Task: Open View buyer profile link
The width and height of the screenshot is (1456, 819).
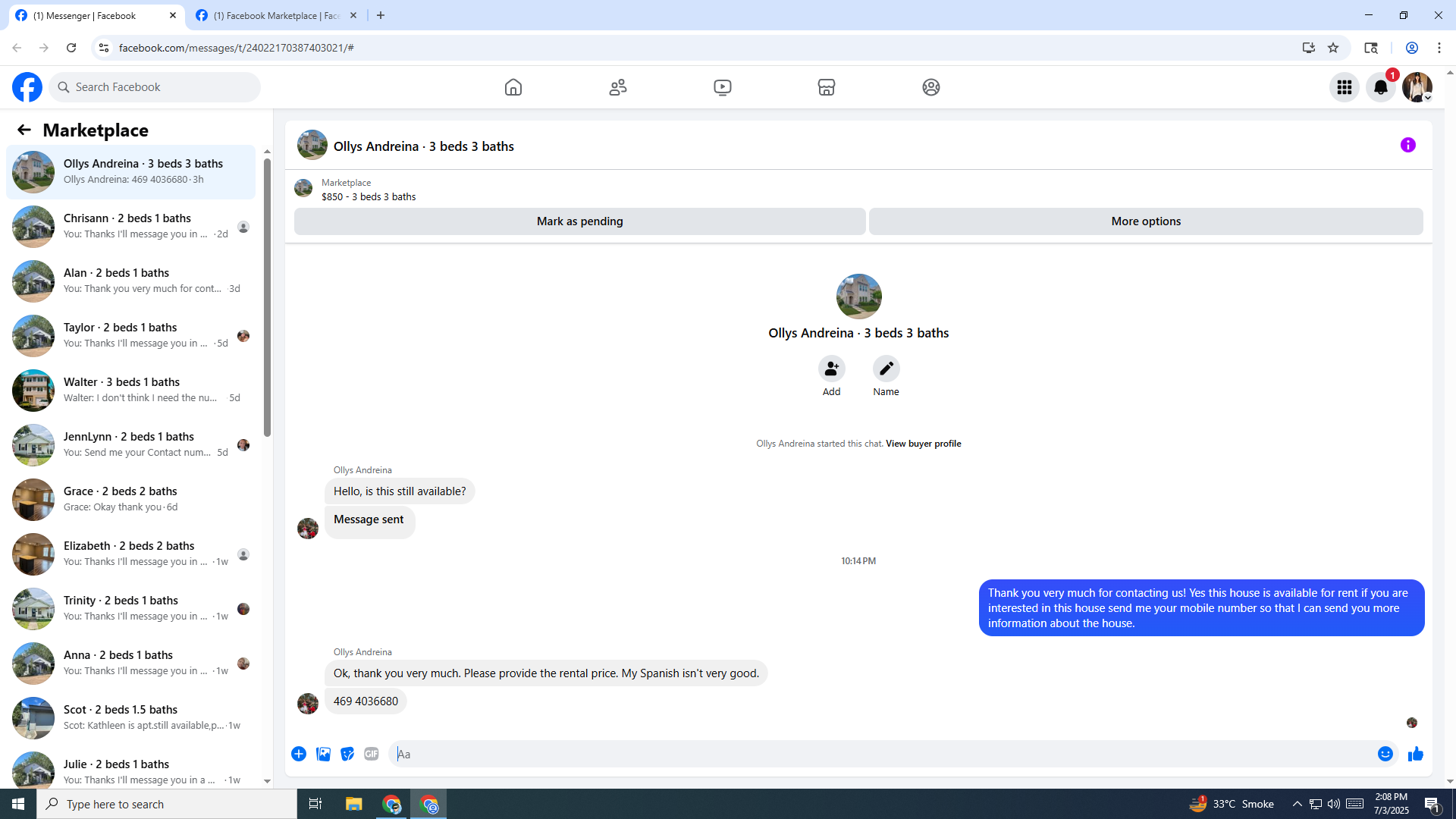Action: (x=923, y=444)
